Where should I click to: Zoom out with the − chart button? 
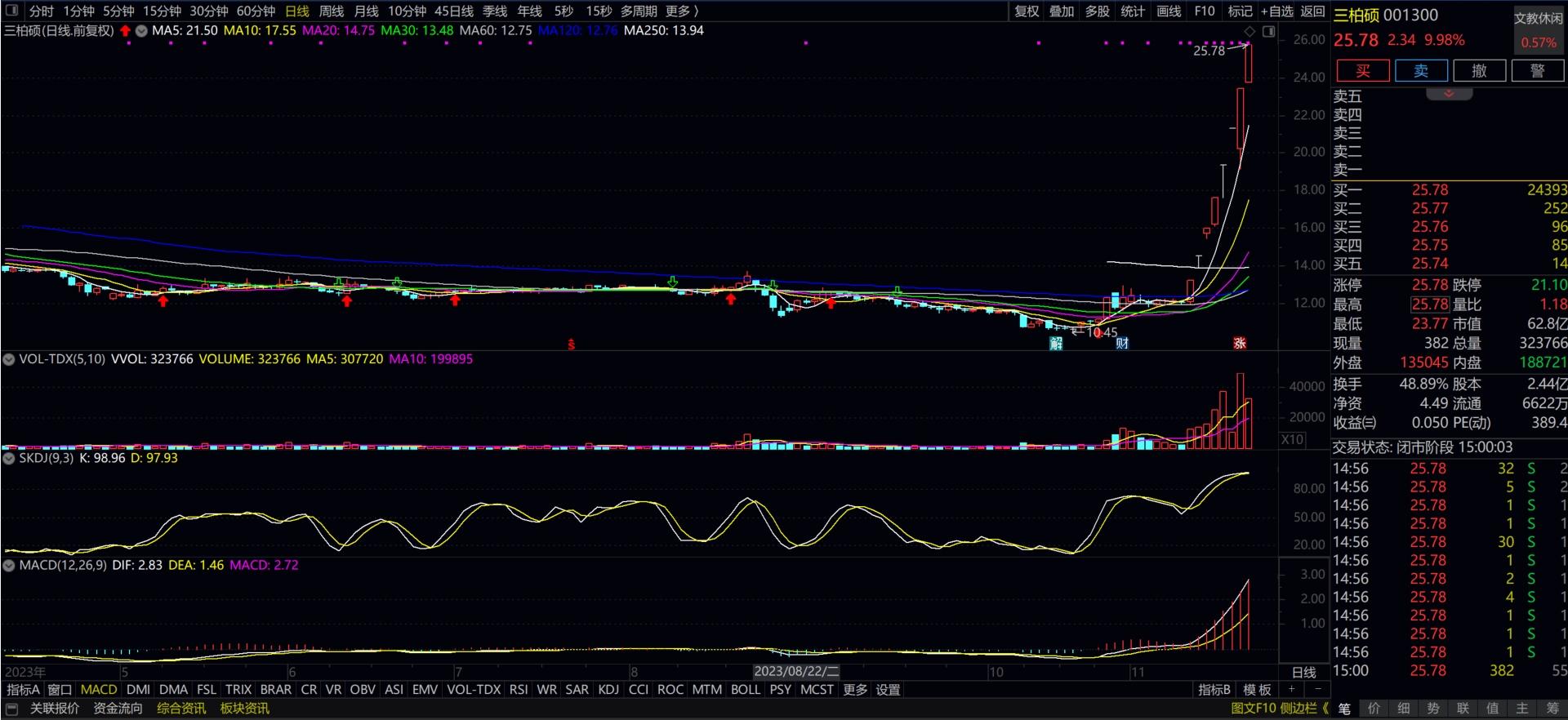pos(1317,690)
